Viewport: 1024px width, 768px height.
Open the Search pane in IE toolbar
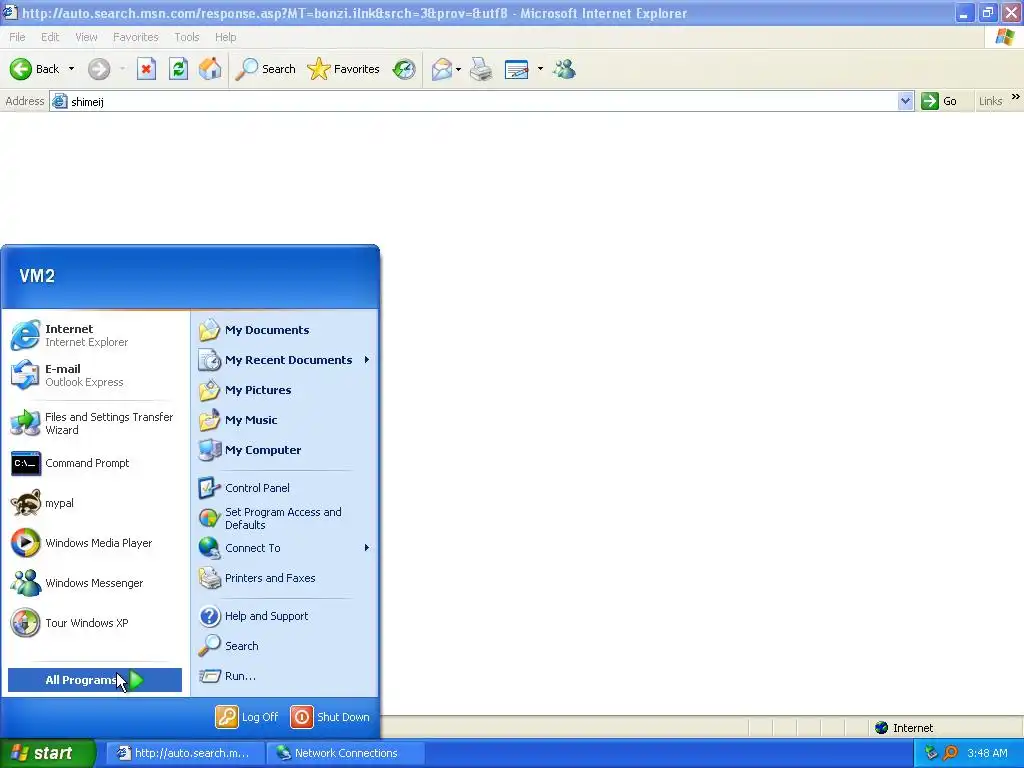(266, 69)
